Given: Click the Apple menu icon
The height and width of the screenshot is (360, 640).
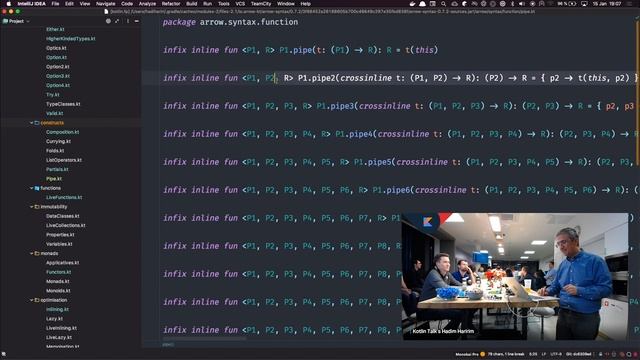Looking at the screenshot, I should 9,4.
